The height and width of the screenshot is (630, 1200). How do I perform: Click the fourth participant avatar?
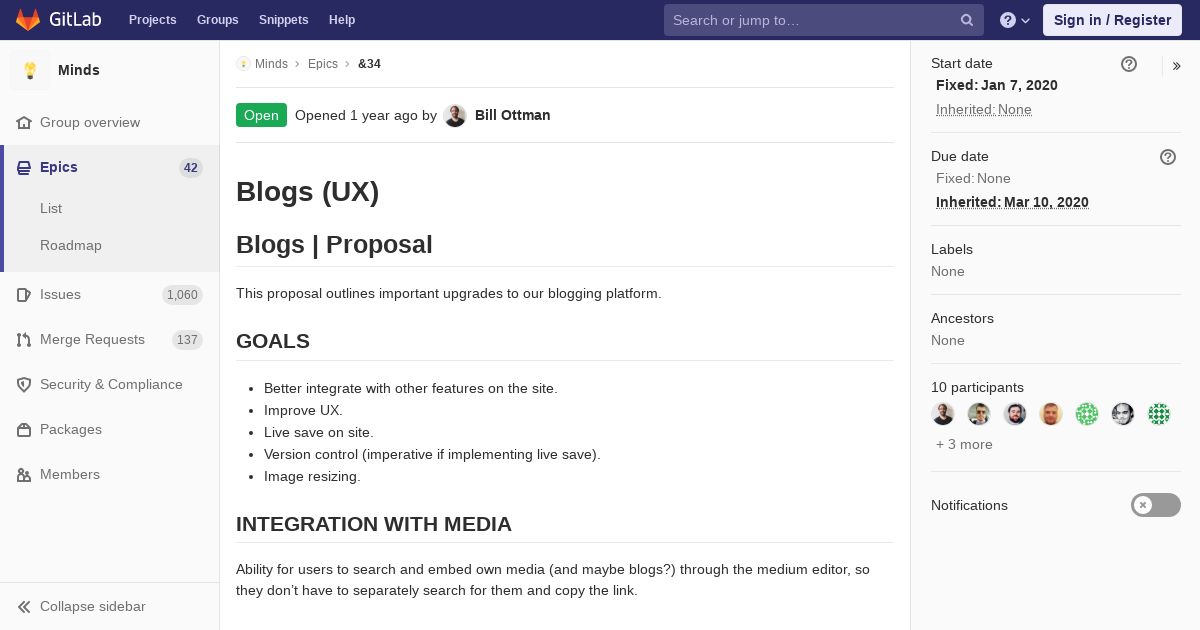(1051, 414)
